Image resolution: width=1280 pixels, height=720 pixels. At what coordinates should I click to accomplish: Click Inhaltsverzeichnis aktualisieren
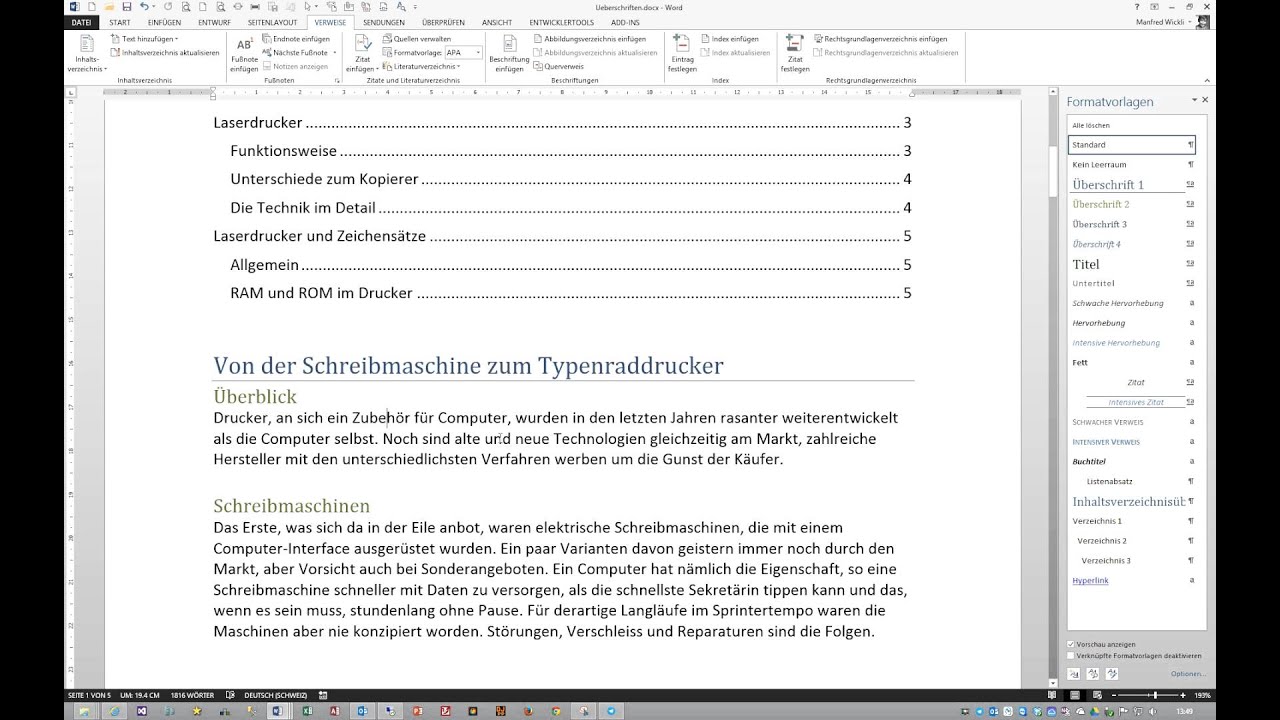coord(165,52)
